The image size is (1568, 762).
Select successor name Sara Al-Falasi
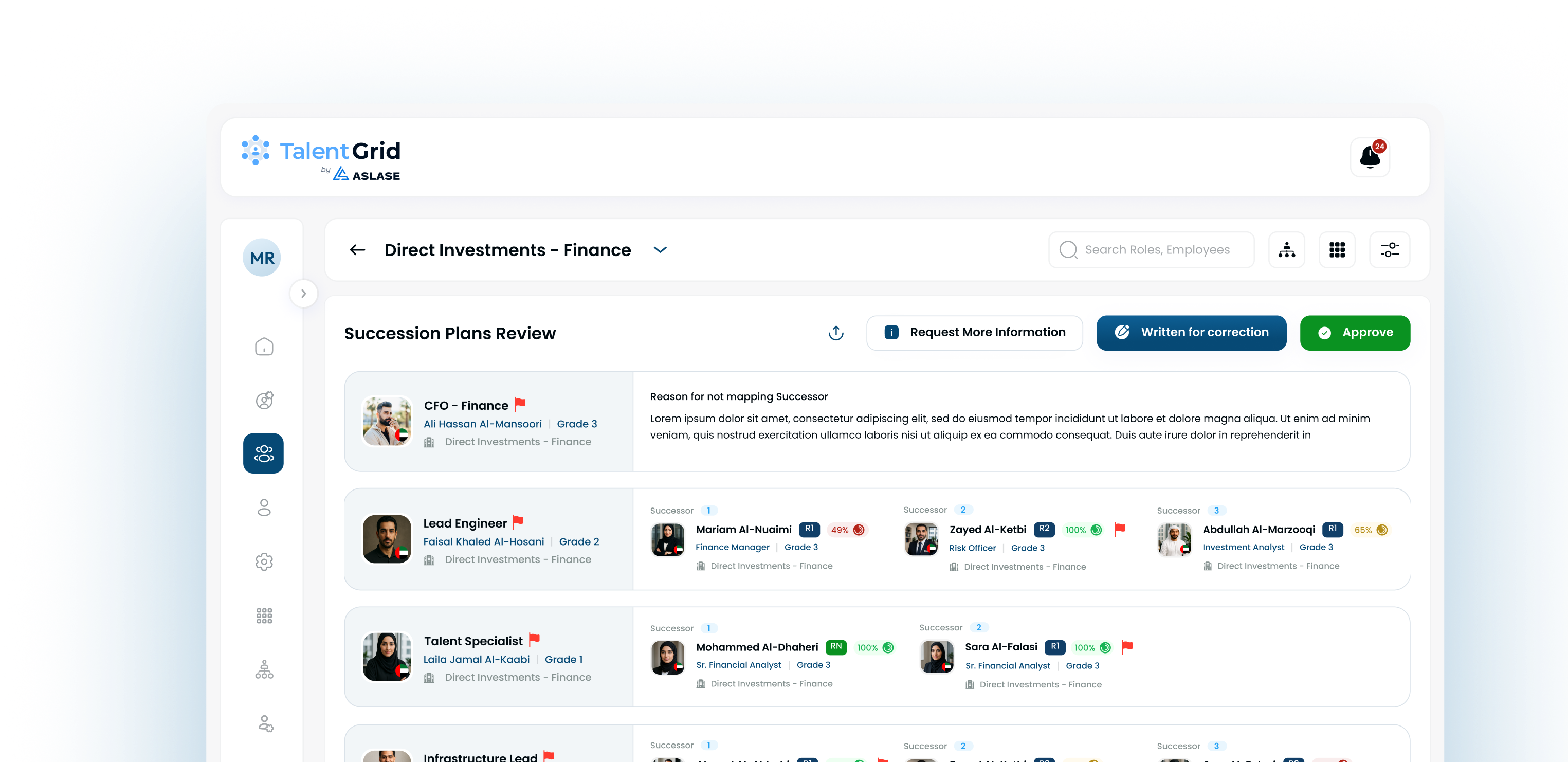pos(1001,647)
